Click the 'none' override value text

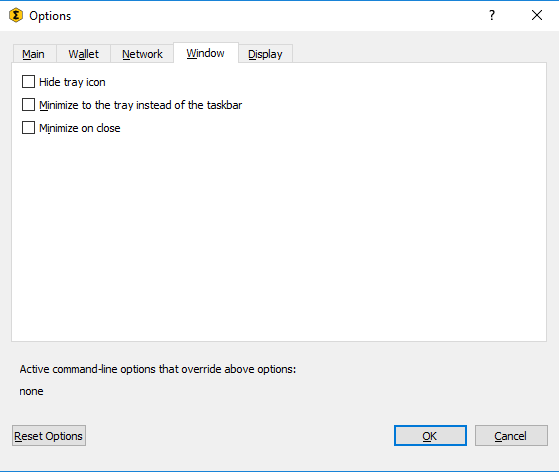point(31,391)
